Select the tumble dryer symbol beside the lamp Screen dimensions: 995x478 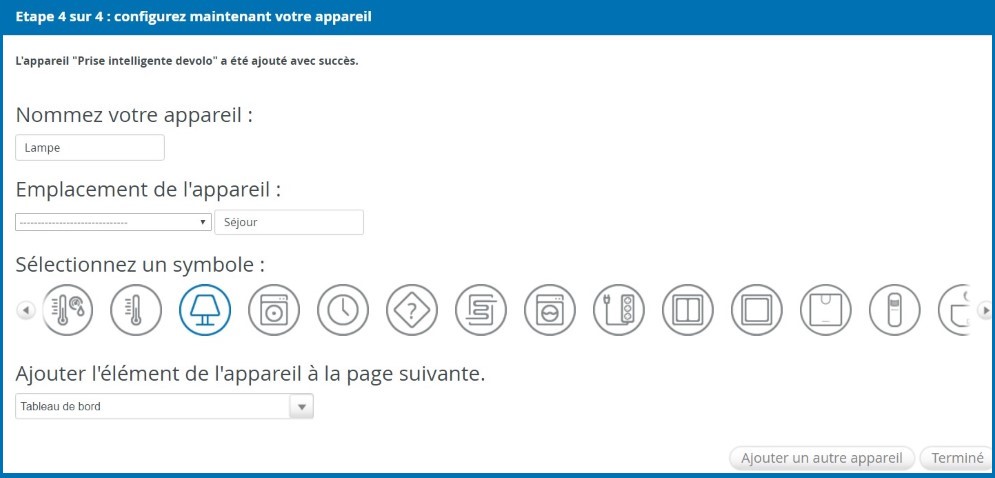tap(274, 310)
